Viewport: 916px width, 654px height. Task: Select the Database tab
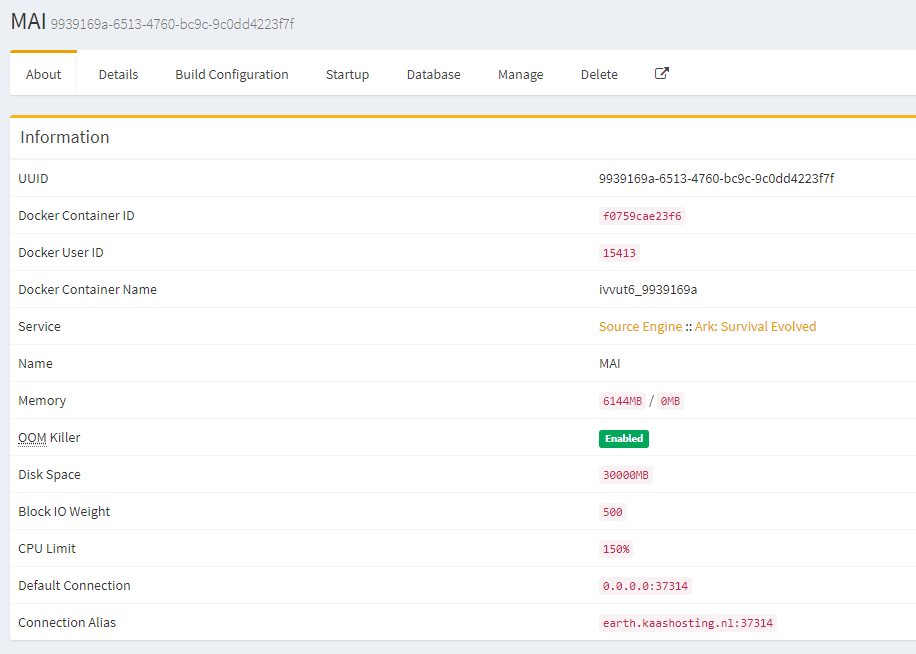click(x=433, y=74)
